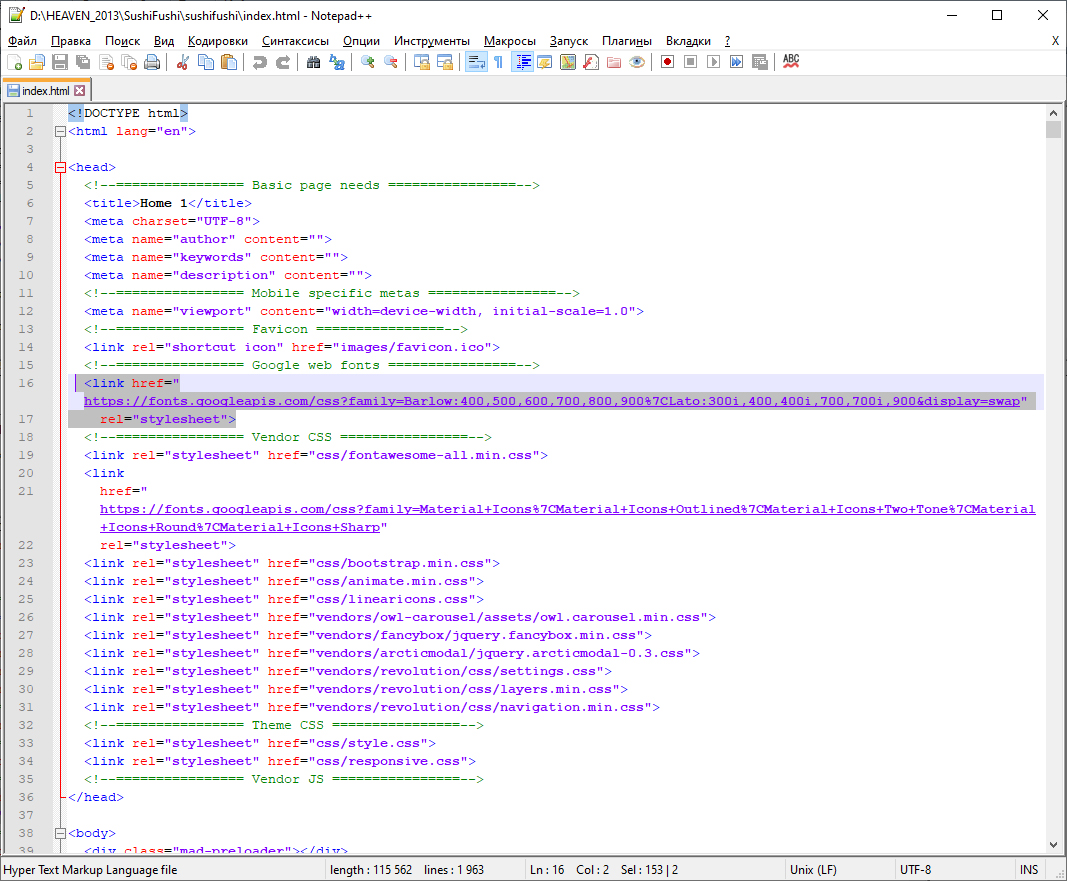The height and width of the screenshot is (881, 1067).
Task: Click the Print icon in toolbar
Action: pos(152,62)
